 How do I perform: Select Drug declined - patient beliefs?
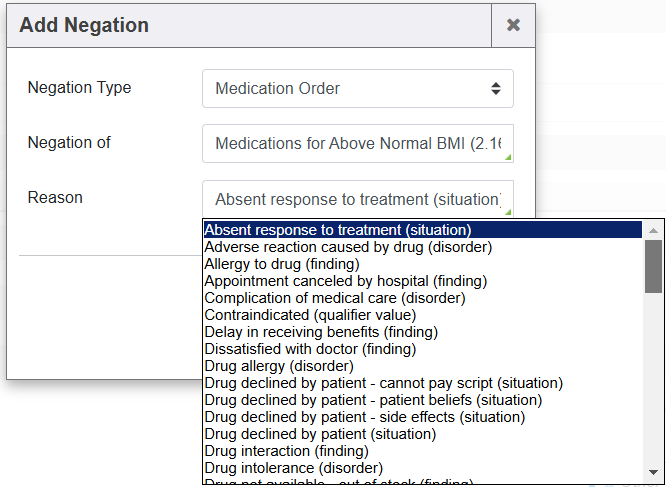pos(372,400)
